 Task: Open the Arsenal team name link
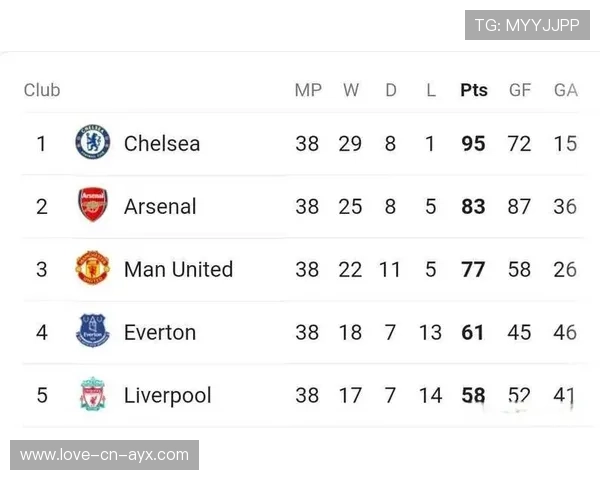coord(160,206)
